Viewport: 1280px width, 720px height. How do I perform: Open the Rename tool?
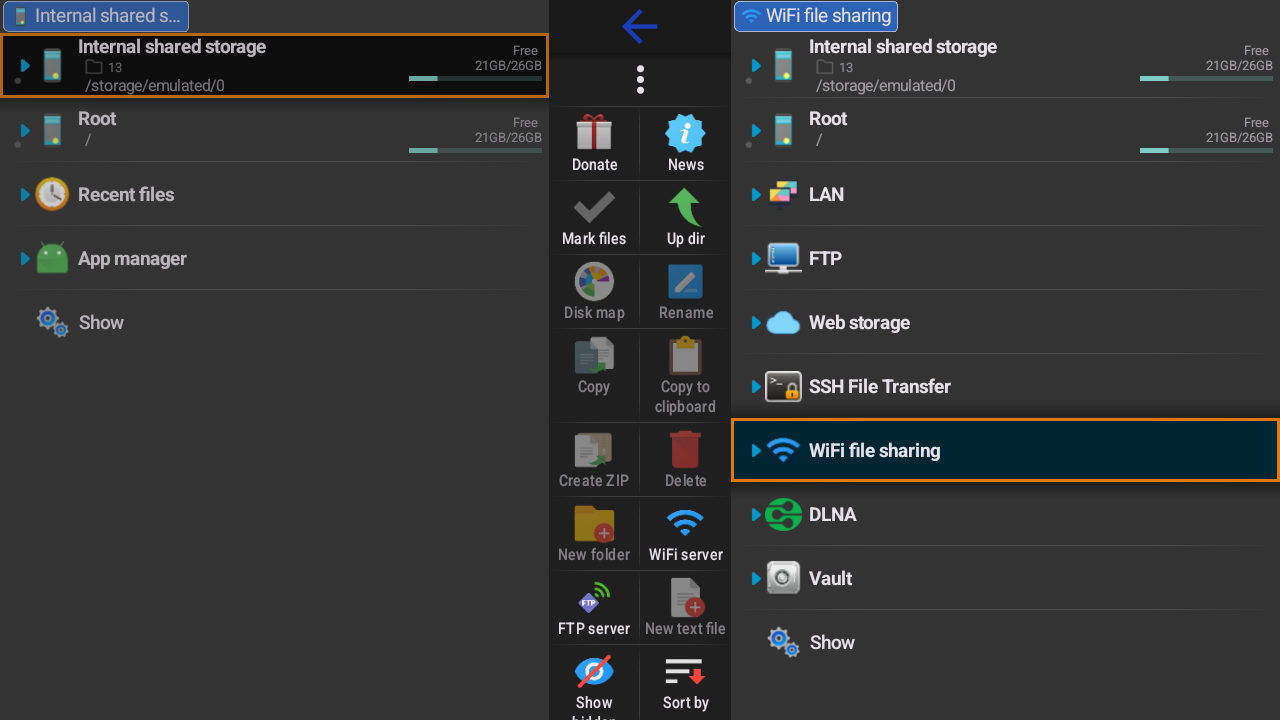click(685, 291)
